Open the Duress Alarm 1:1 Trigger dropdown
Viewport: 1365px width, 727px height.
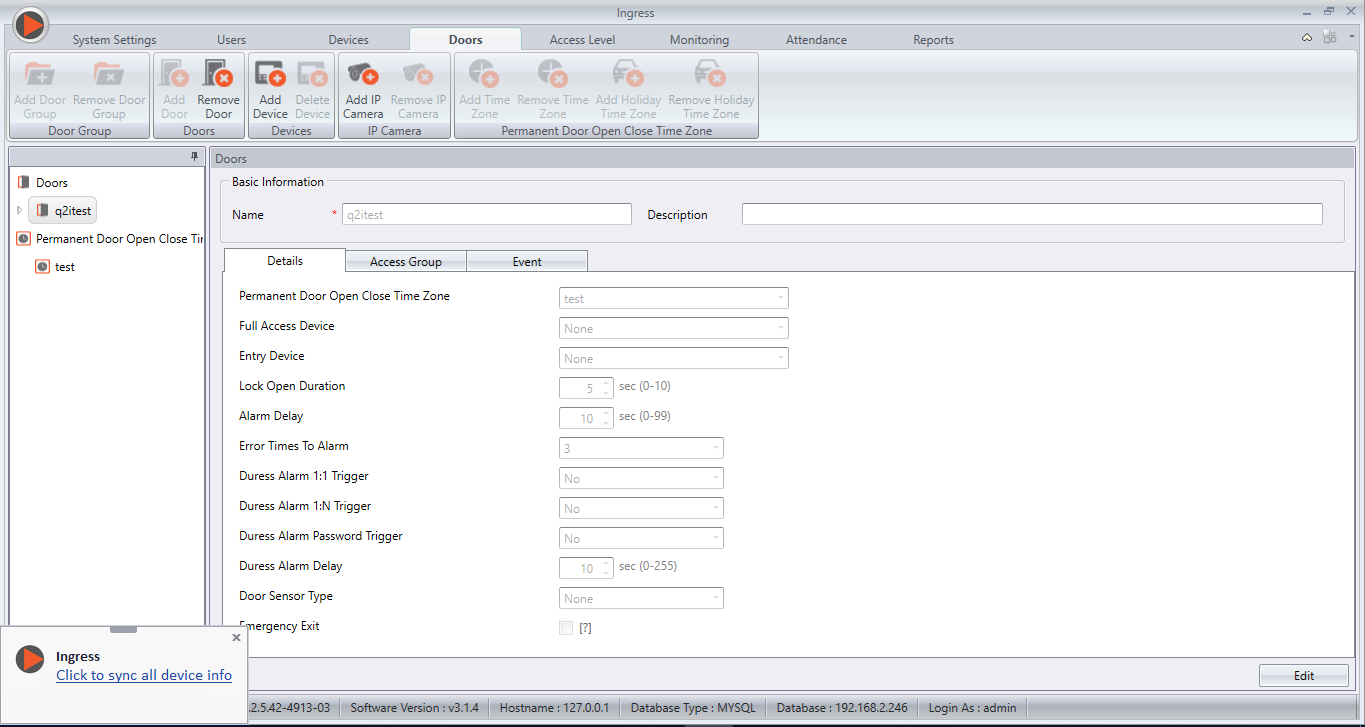coord(641,478)
